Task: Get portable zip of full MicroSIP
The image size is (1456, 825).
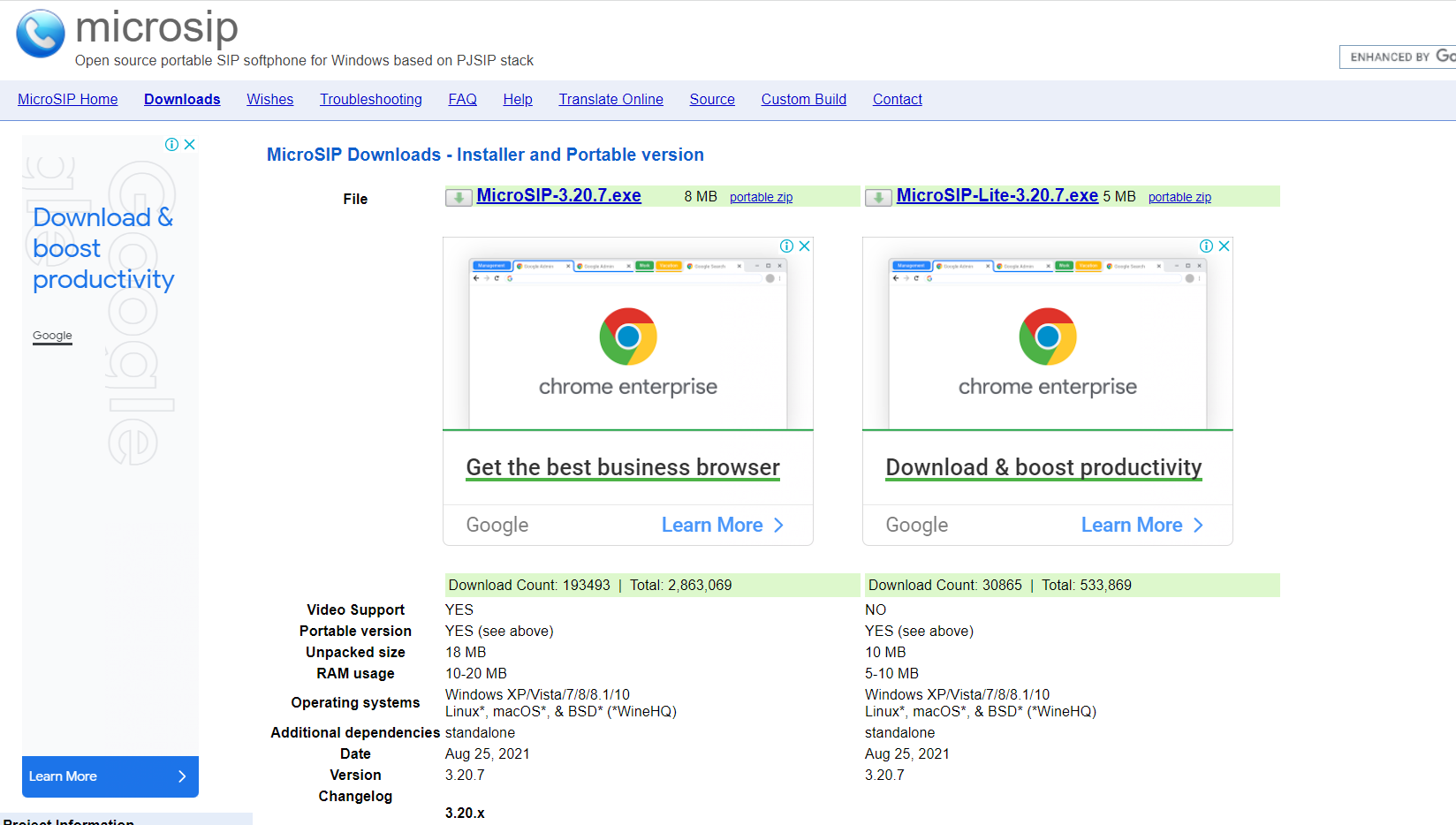Action: pos(761,197)
